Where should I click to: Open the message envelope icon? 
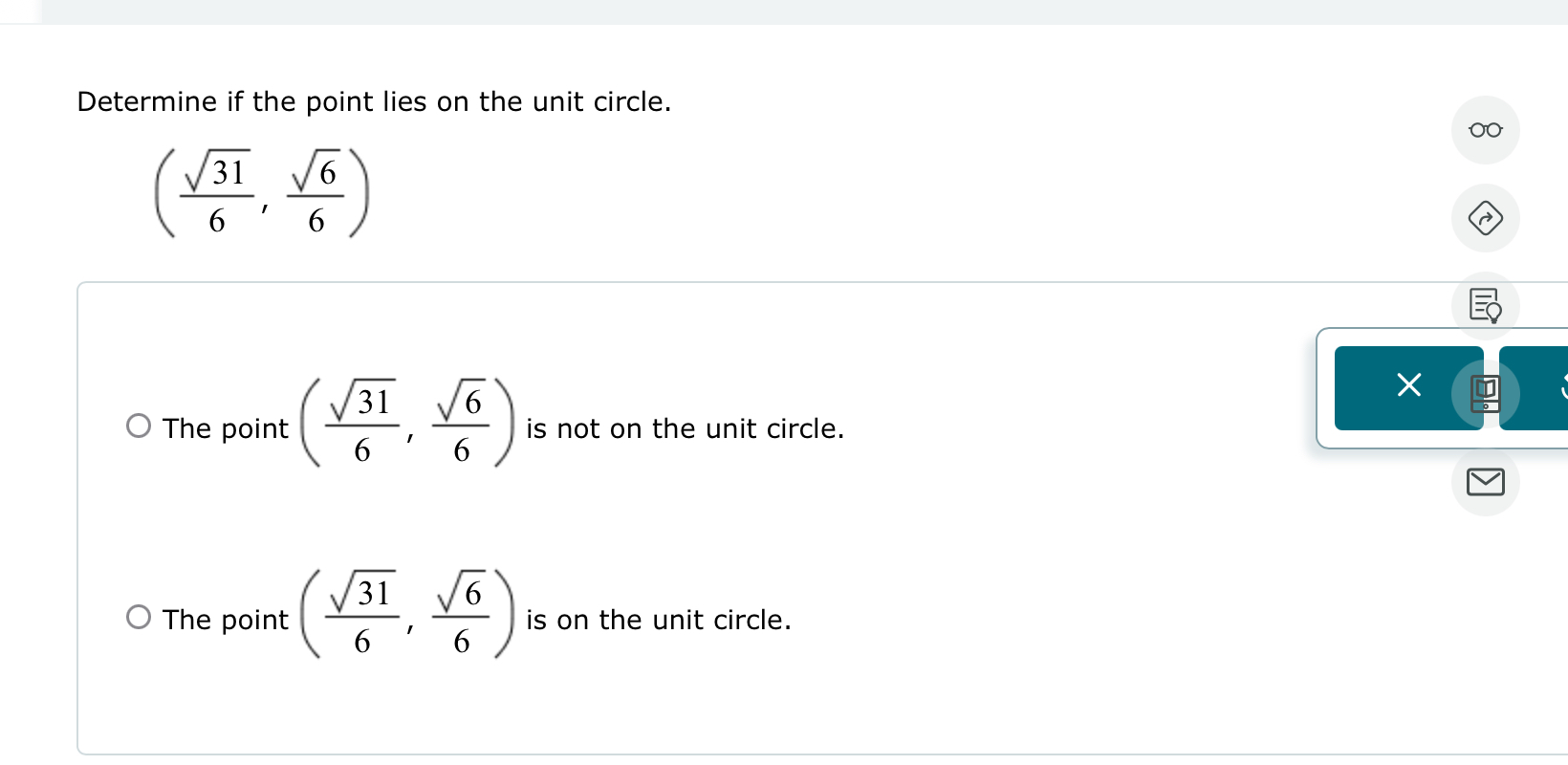1485,482
